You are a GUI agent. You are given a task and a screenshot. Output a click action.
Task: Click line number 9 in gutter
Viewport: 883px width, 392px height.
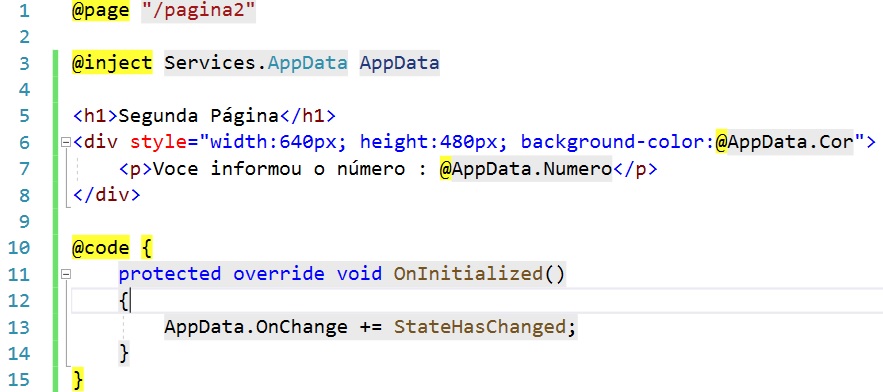pyautogui.click(x=24, y=222)
